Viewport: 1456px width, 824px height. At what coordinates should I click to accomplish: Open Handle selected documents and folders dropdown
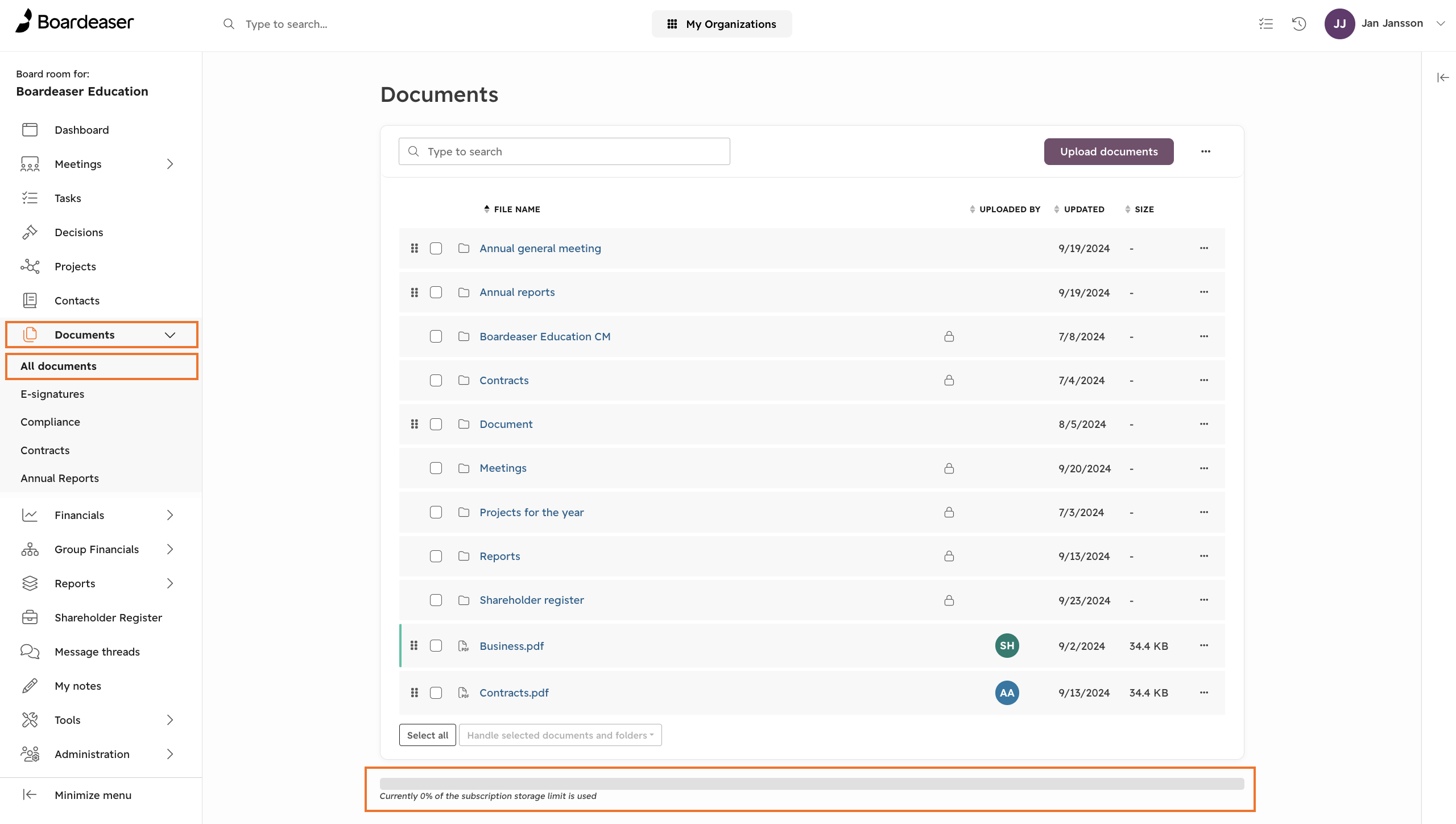coord(560,735)
